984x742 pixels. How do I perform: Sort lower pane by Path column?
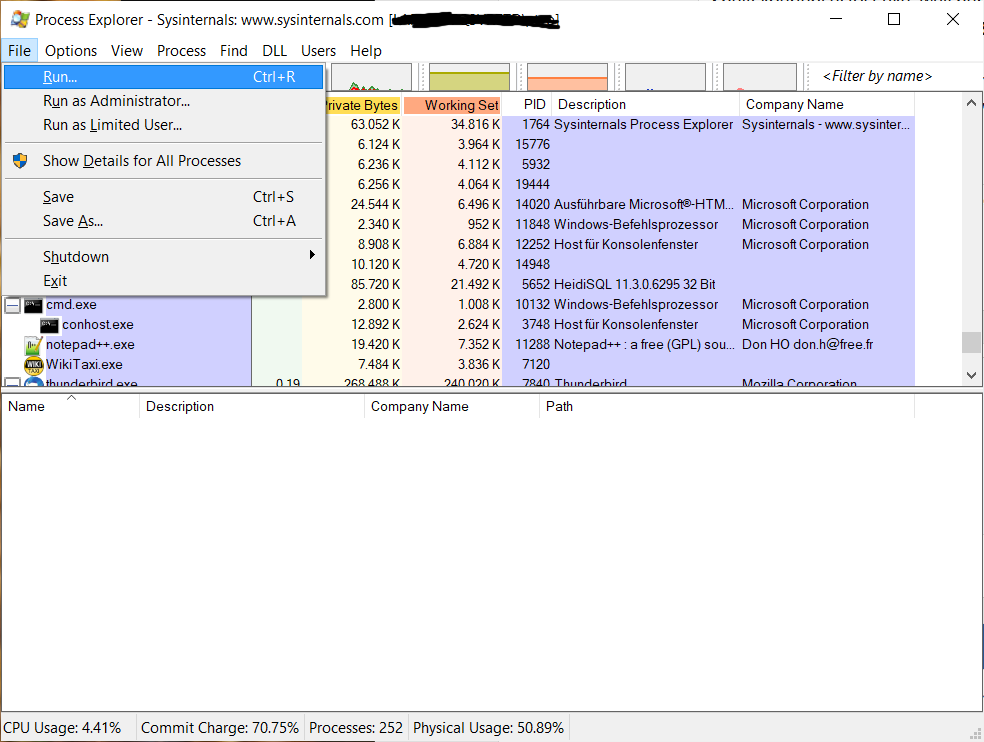[727, 406]
